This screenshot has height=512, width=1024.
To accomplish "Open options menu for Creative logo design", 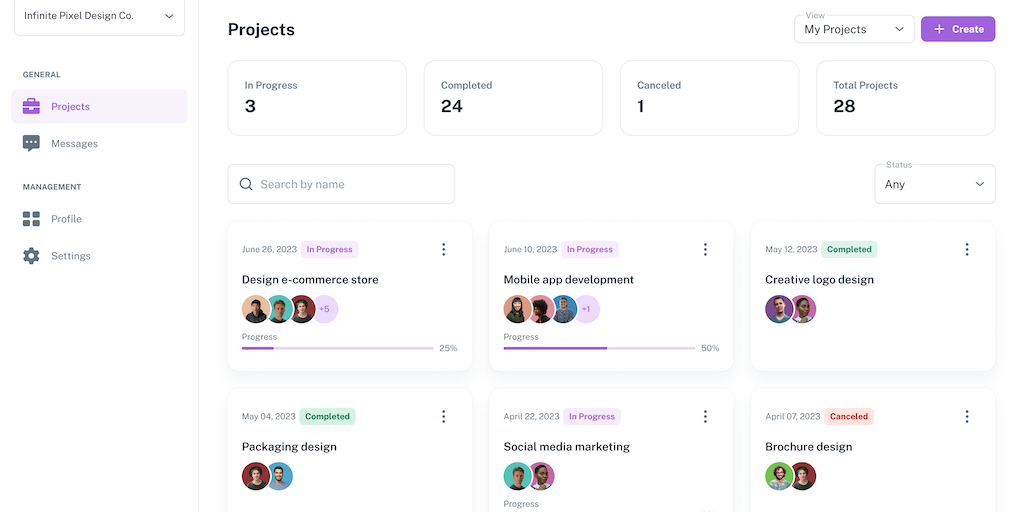I will tap(967, 250).
